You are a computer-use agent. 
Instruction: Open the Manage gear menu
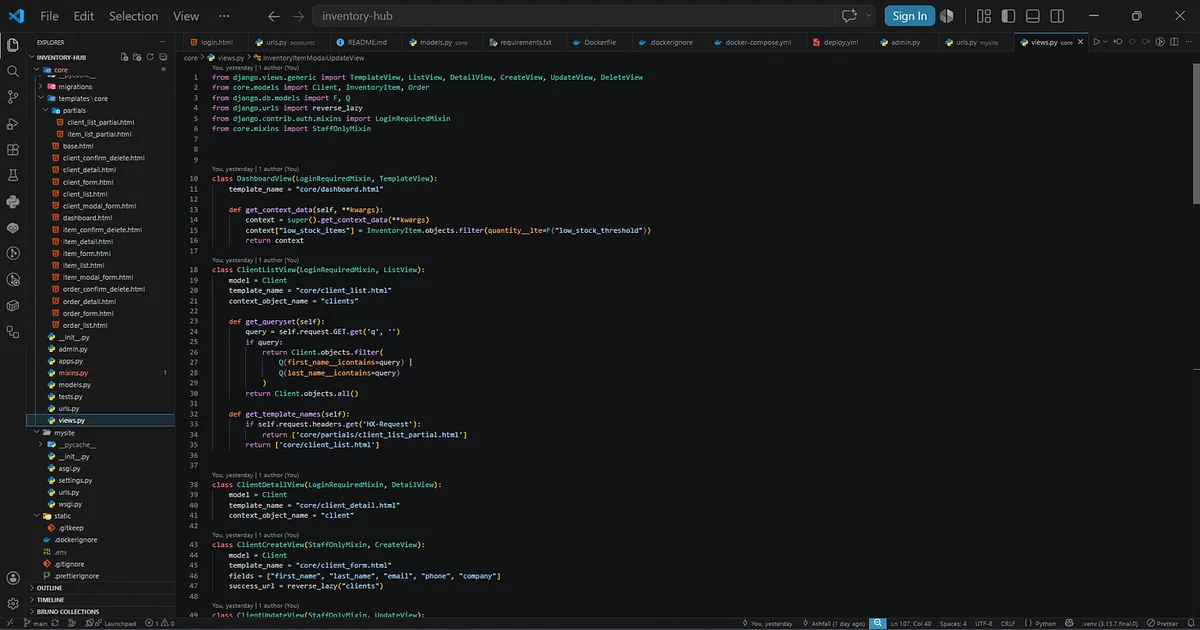tap(13, 604)
